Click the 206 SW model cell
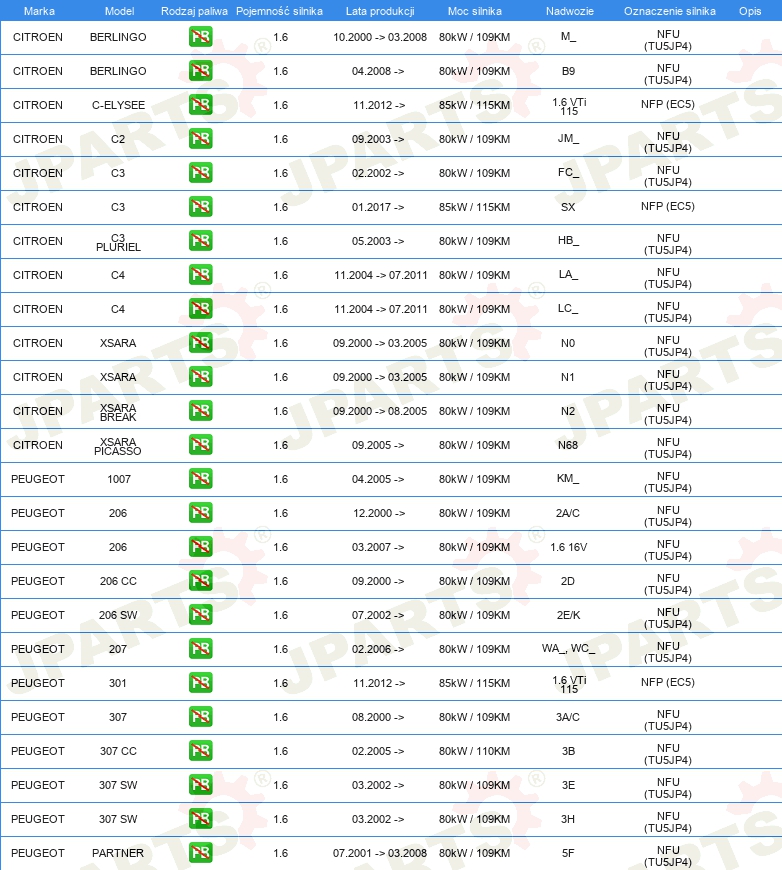Screen dimensions: 782x870 (118, 615)
